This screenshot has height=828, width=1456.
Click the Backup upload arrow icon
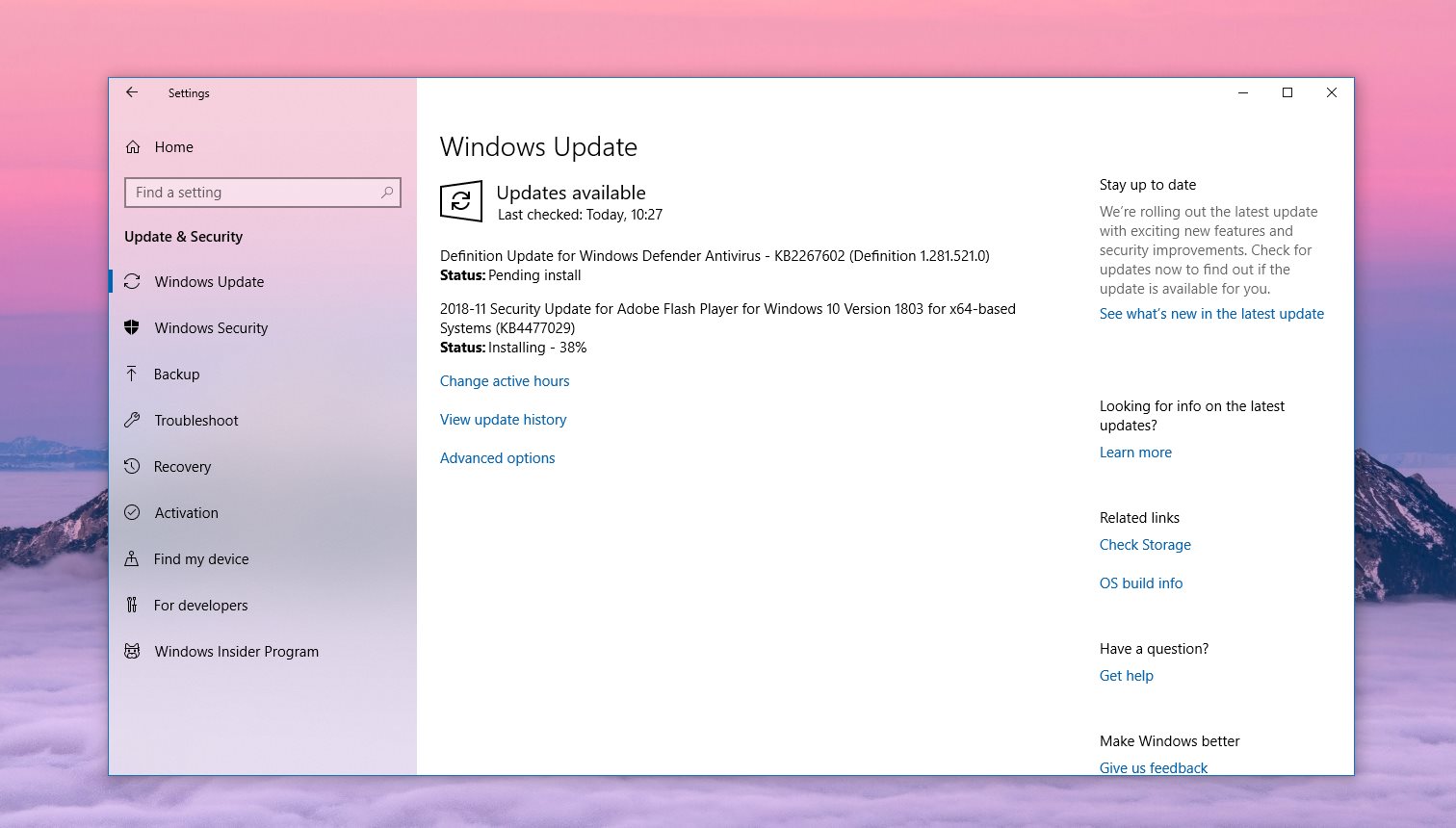pyautogui.click(x=132, y=374)
